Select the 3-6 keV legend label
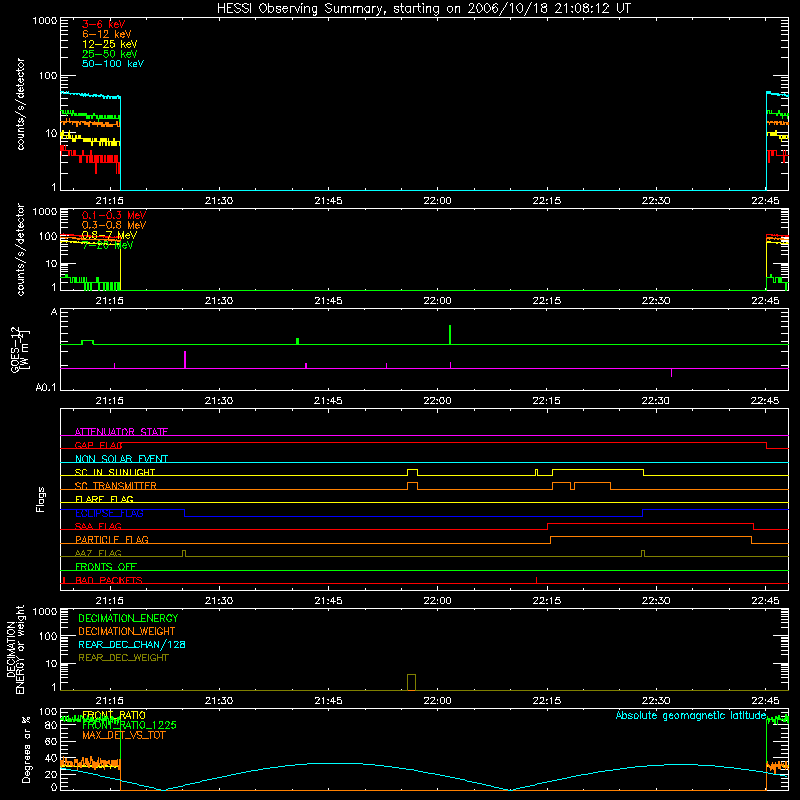The image size is (800, 800). pos(103,24)
